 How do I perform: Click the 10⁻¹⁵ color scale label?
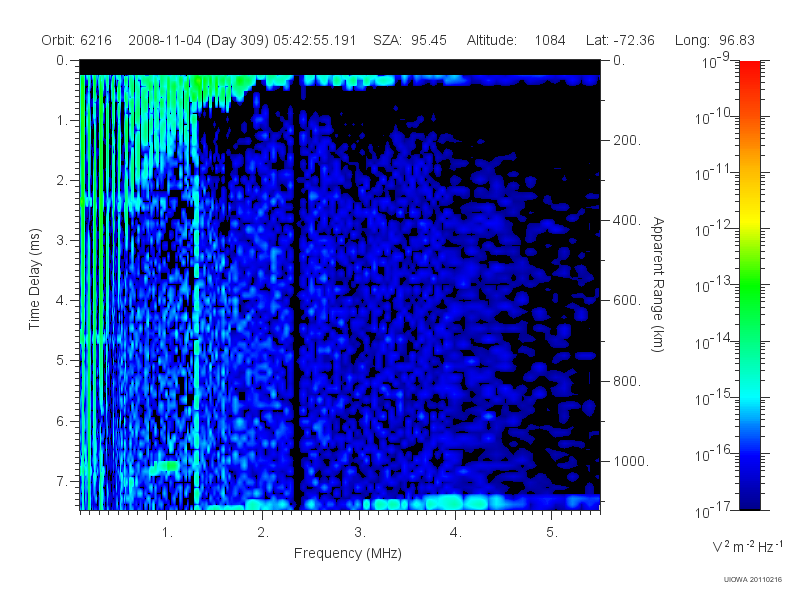click(714, 397)
